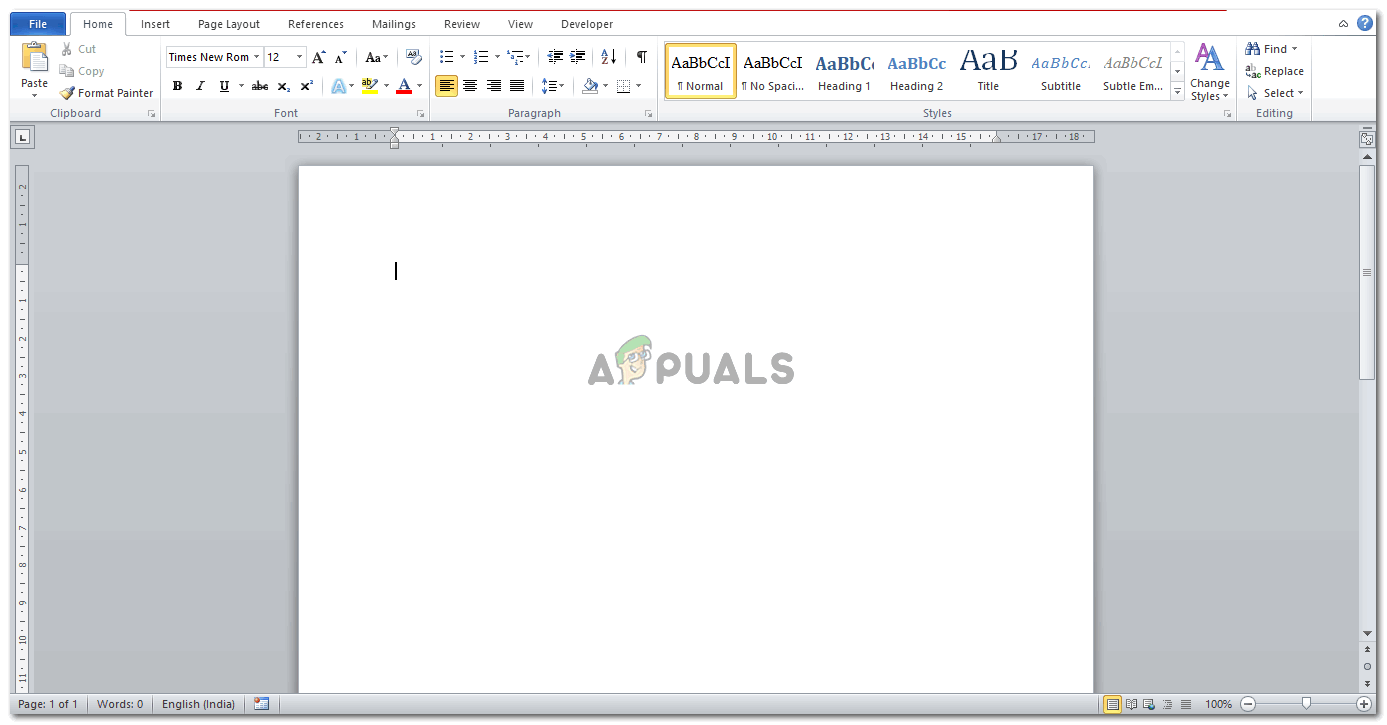1387x725 pixels.
Task: Open the Mailings ribbon tab
Action: [x=393, y=23]
